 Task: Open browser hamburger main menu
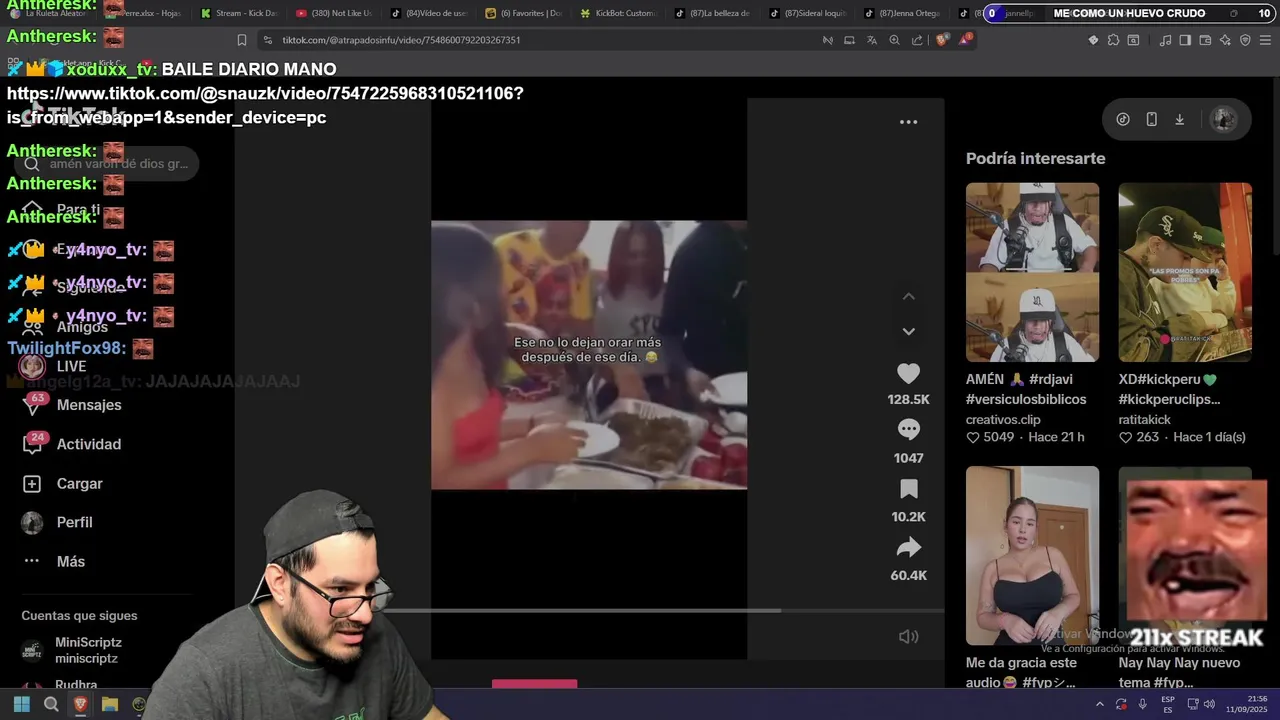coord(1265,40)
